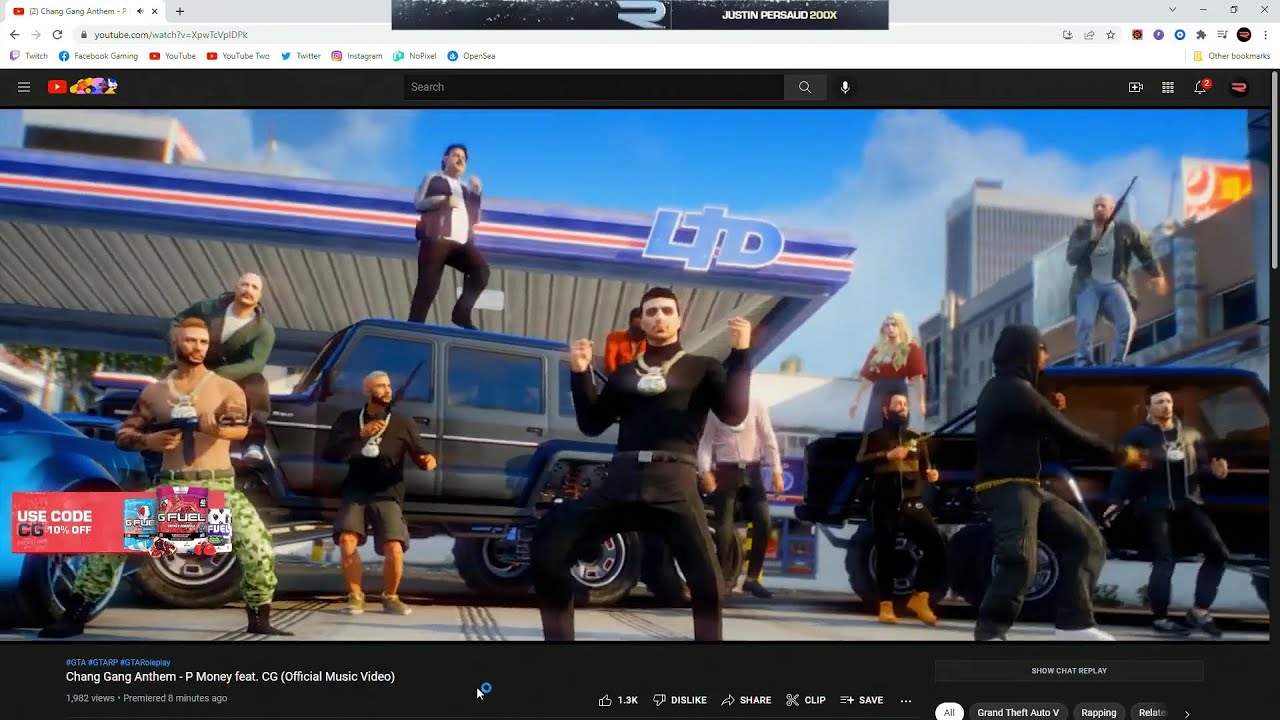The width and height of the screenshot is (1280, 720).
Task: Click the browser address bar URL
Action: coord(171,34)
